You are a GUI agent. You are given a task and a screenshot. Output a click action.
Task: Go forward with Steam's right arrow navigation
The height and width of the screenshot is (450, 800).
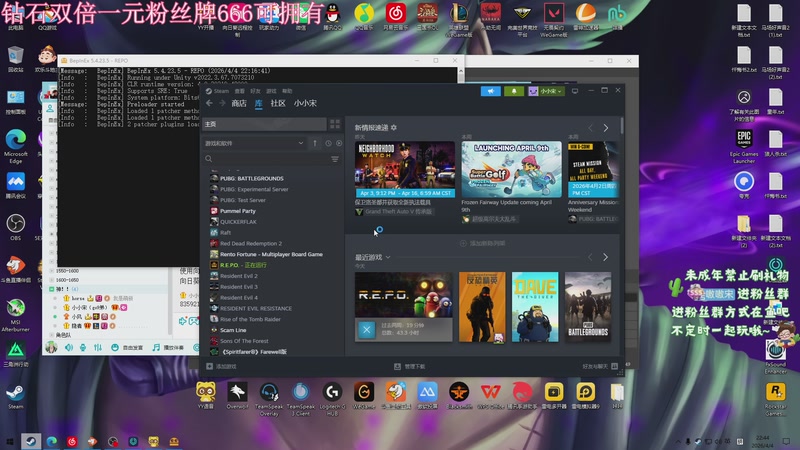click(222, 103)
